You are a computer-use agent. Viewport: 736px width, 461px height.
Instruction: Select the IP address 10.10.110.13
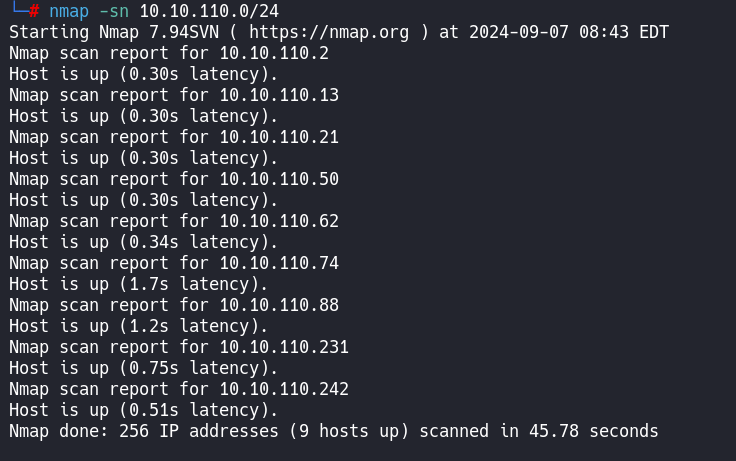(x=279, y=95)
